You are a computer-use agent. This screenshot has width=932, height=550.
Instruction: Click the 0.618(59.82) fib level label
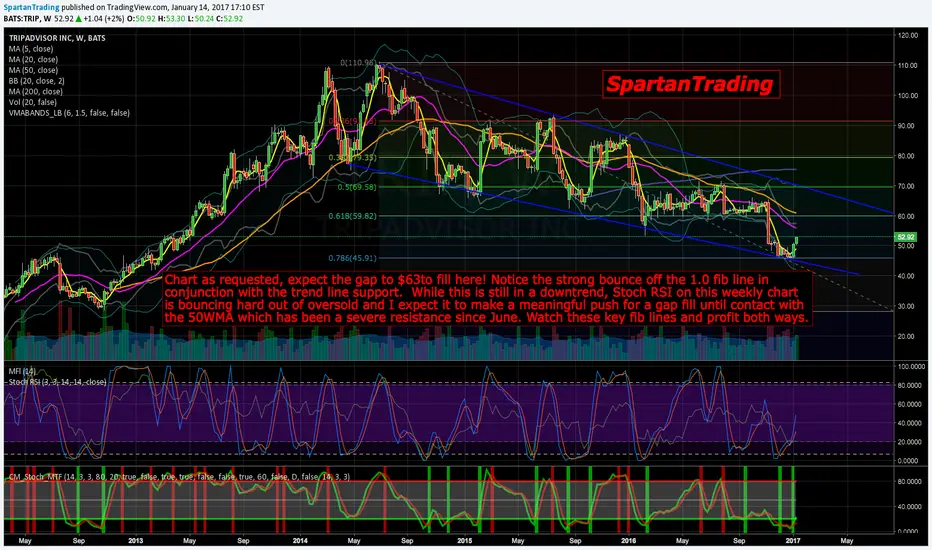[x=352, y=216]
